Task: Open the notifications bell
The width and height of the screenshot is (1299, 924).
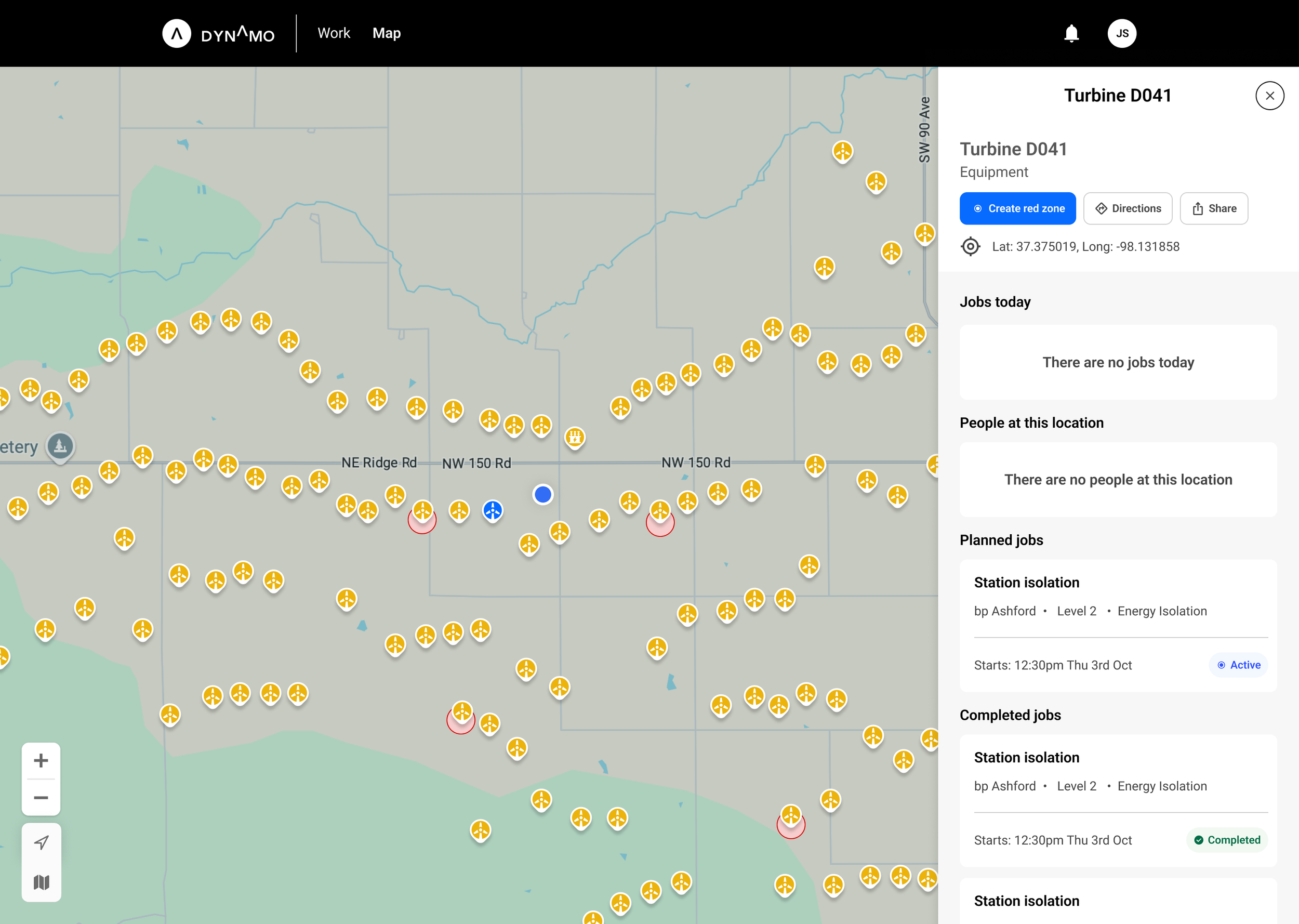Action: click(1071, 33)
